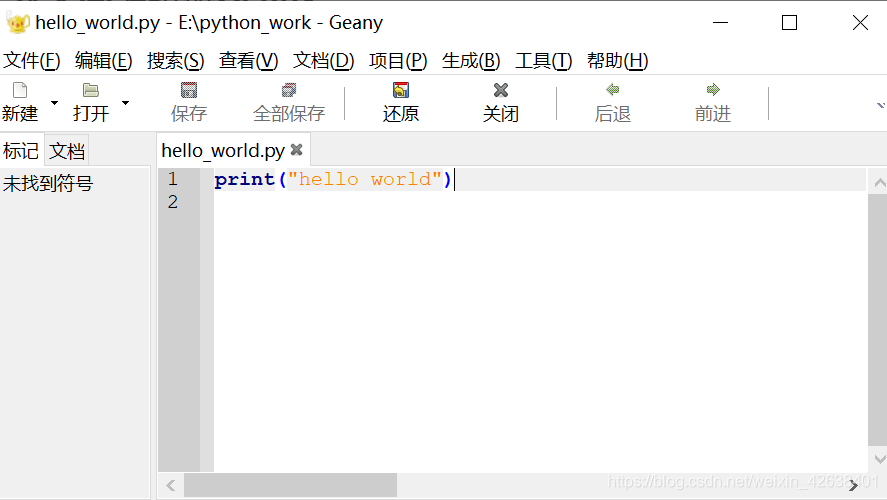Switch to the Documents (文档) sidebar tab
887x500 pixels.
tap(67, 151)
